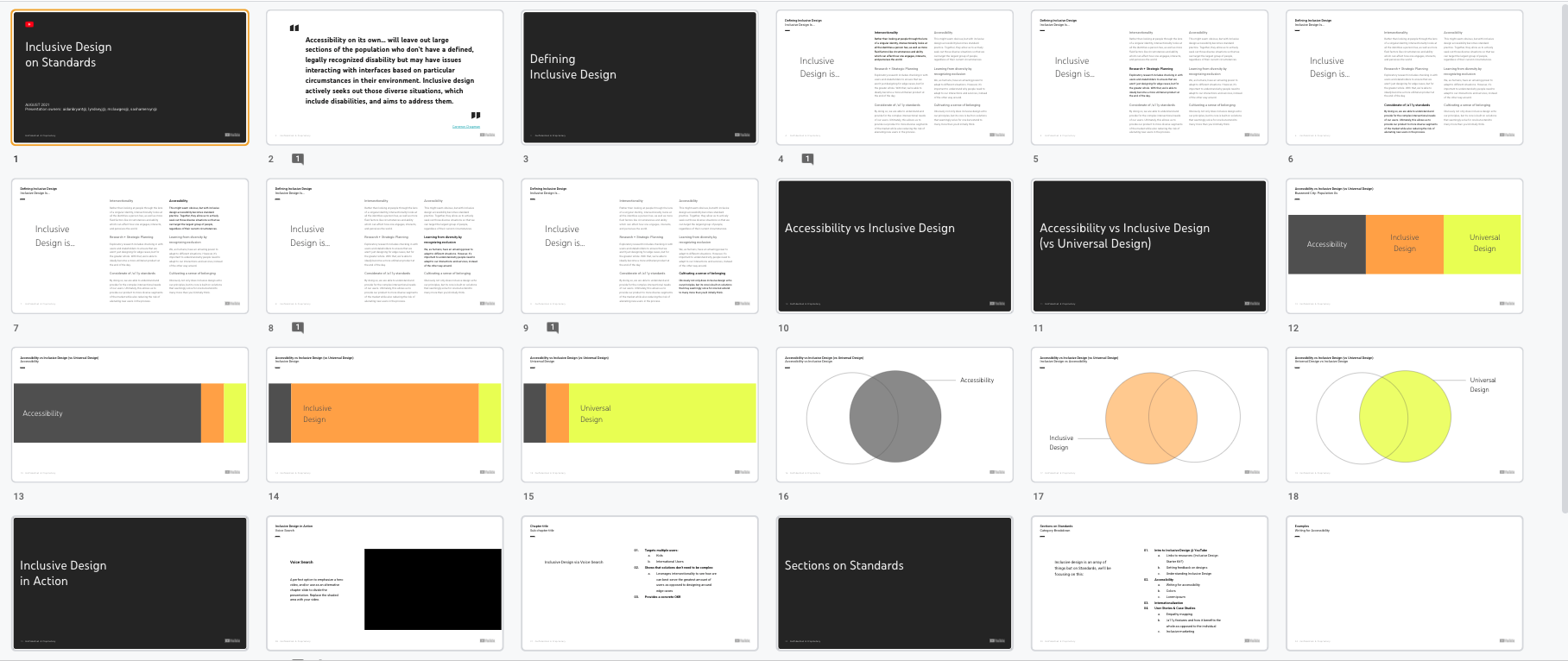Select slide 14 wide orange Inclusive Design bar
Screen dimensions: 1568x661
point(384,414)
